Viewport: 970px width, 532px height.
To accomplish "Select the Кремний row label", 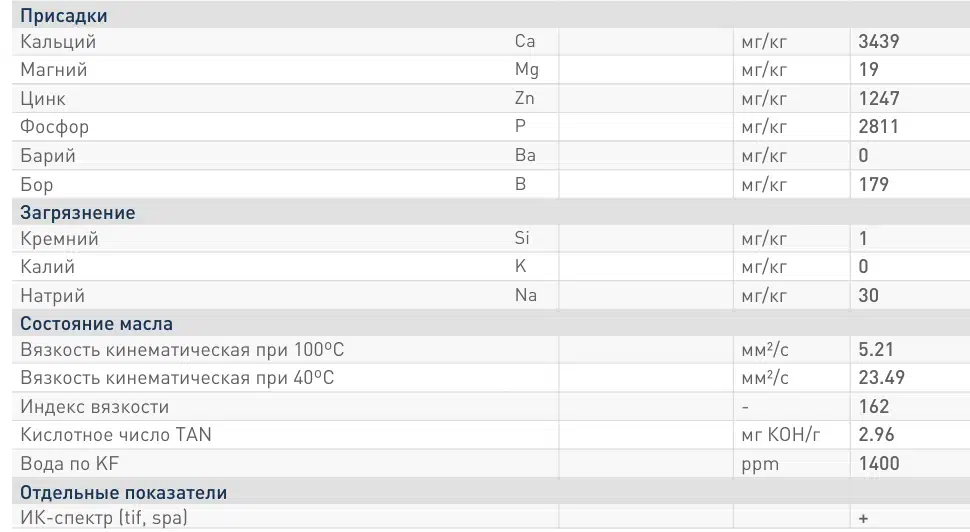I will tap(59, 238).
